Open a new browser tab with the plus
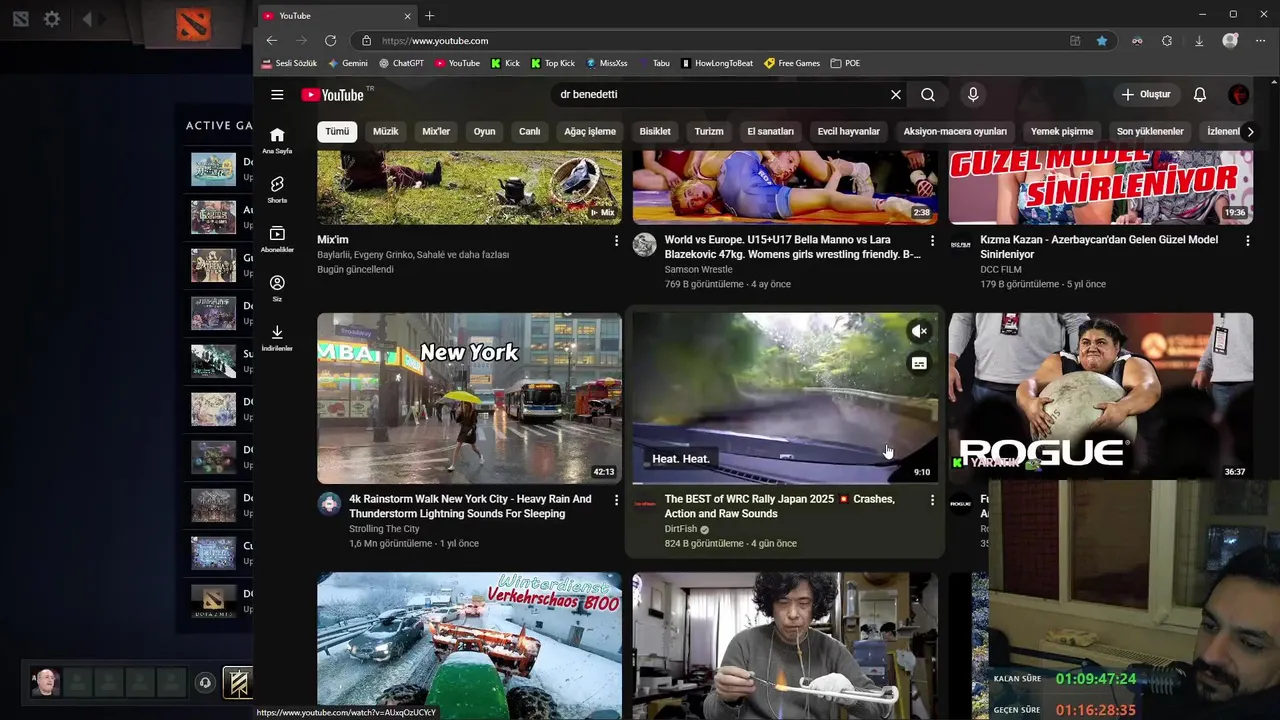The height and width of the screenshot is (720, 1280). (x=430, y=16)
